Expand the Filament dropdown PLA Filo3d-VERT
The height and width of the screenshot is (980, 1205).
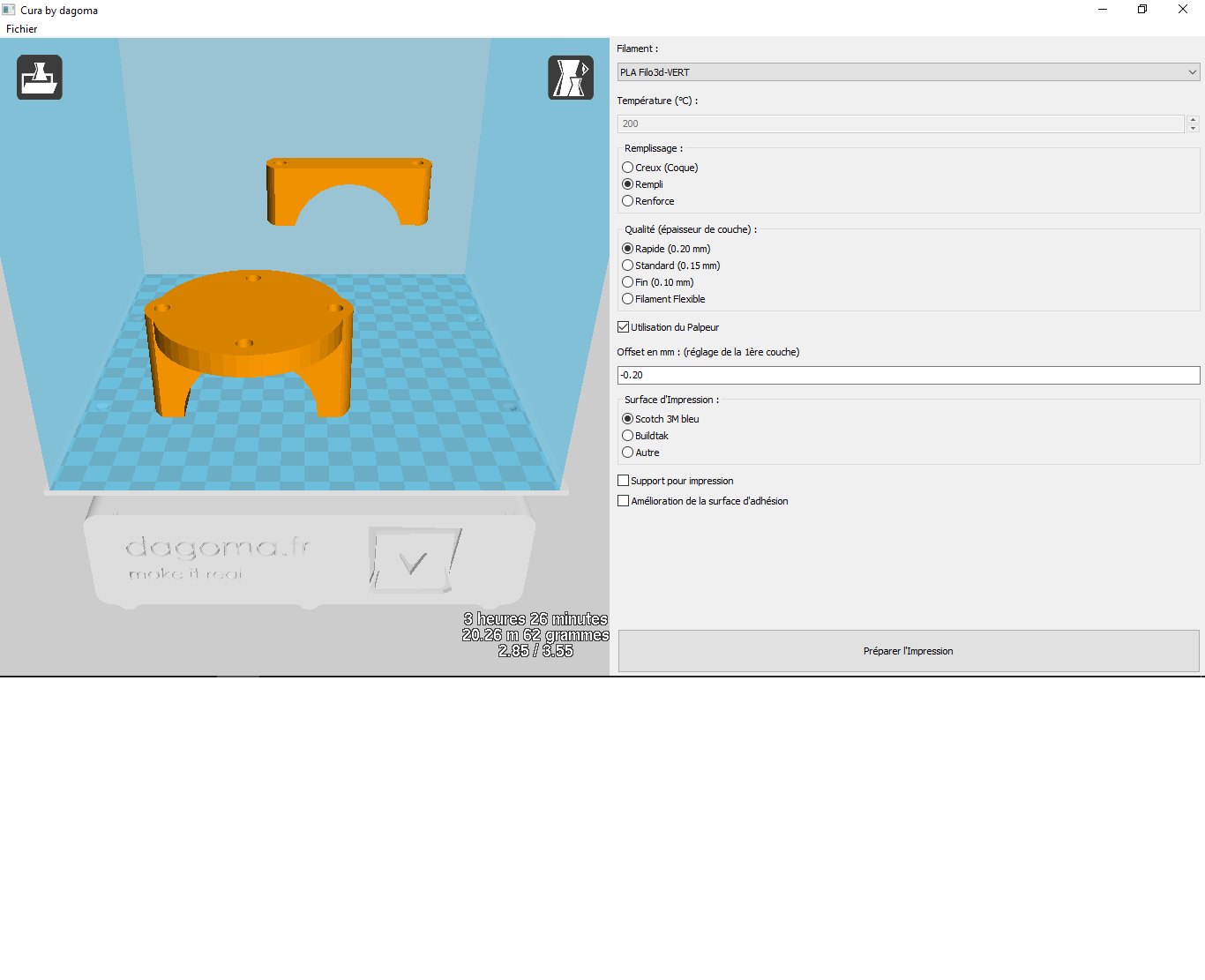point(909,72)
